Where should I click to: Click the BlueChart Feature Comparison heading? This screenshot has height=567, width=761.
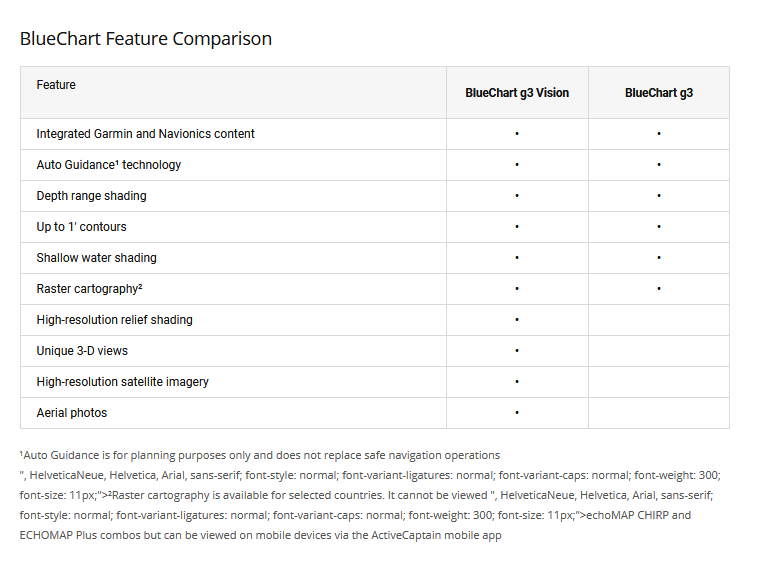[146, 39]
